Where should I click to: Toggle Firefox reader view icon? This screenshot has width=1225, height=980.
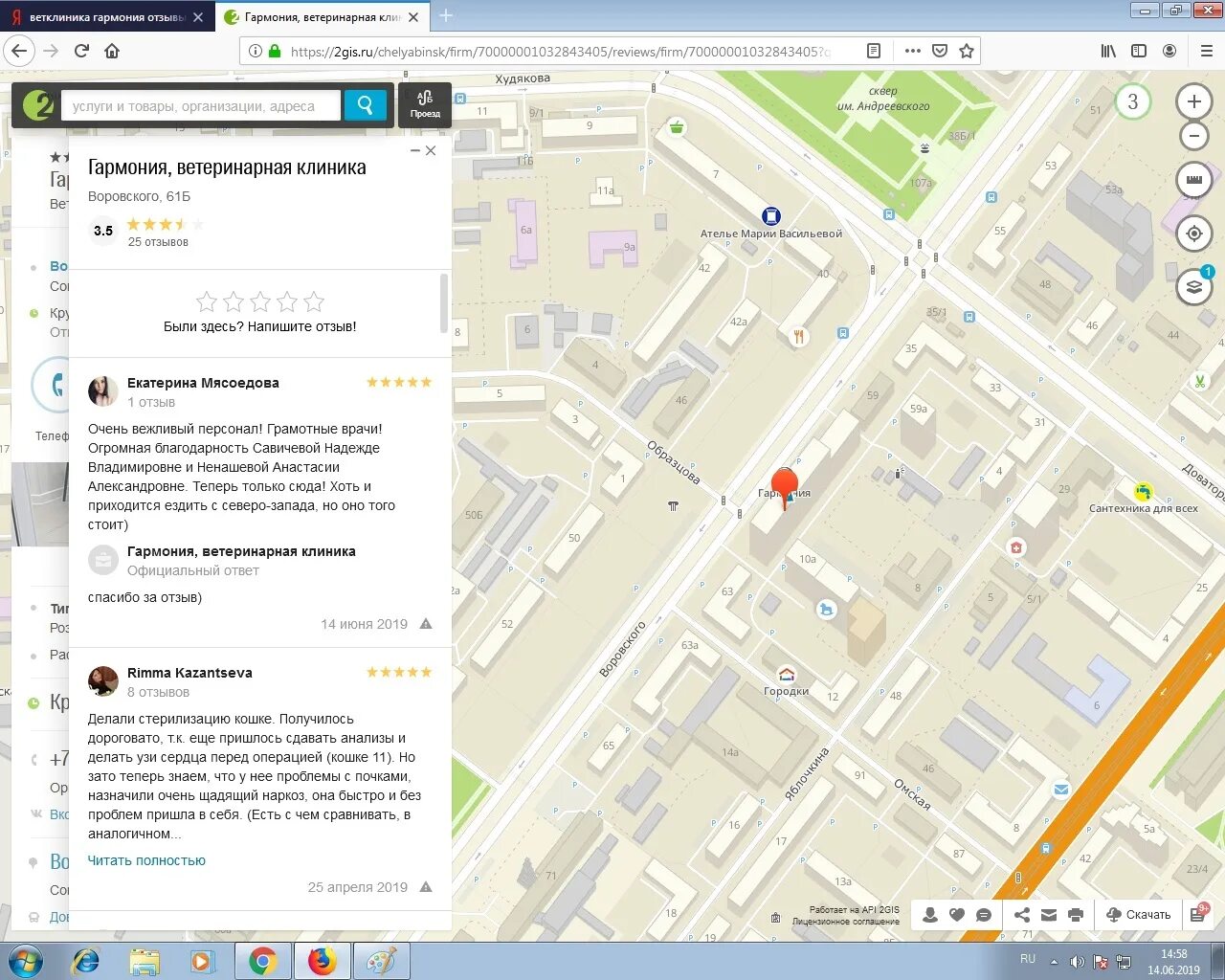pyautogui.click(x=874, y=51)
